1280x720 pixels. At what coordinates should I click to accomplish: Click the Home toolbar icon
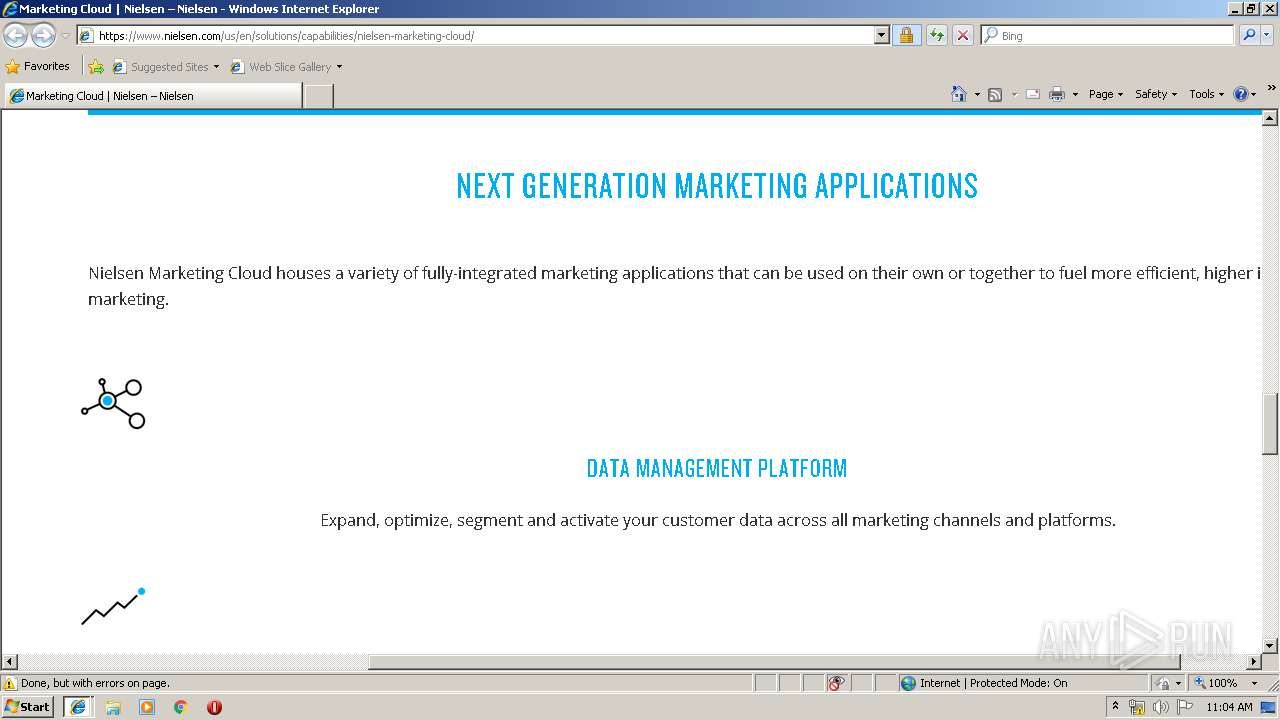click(958, 94)
